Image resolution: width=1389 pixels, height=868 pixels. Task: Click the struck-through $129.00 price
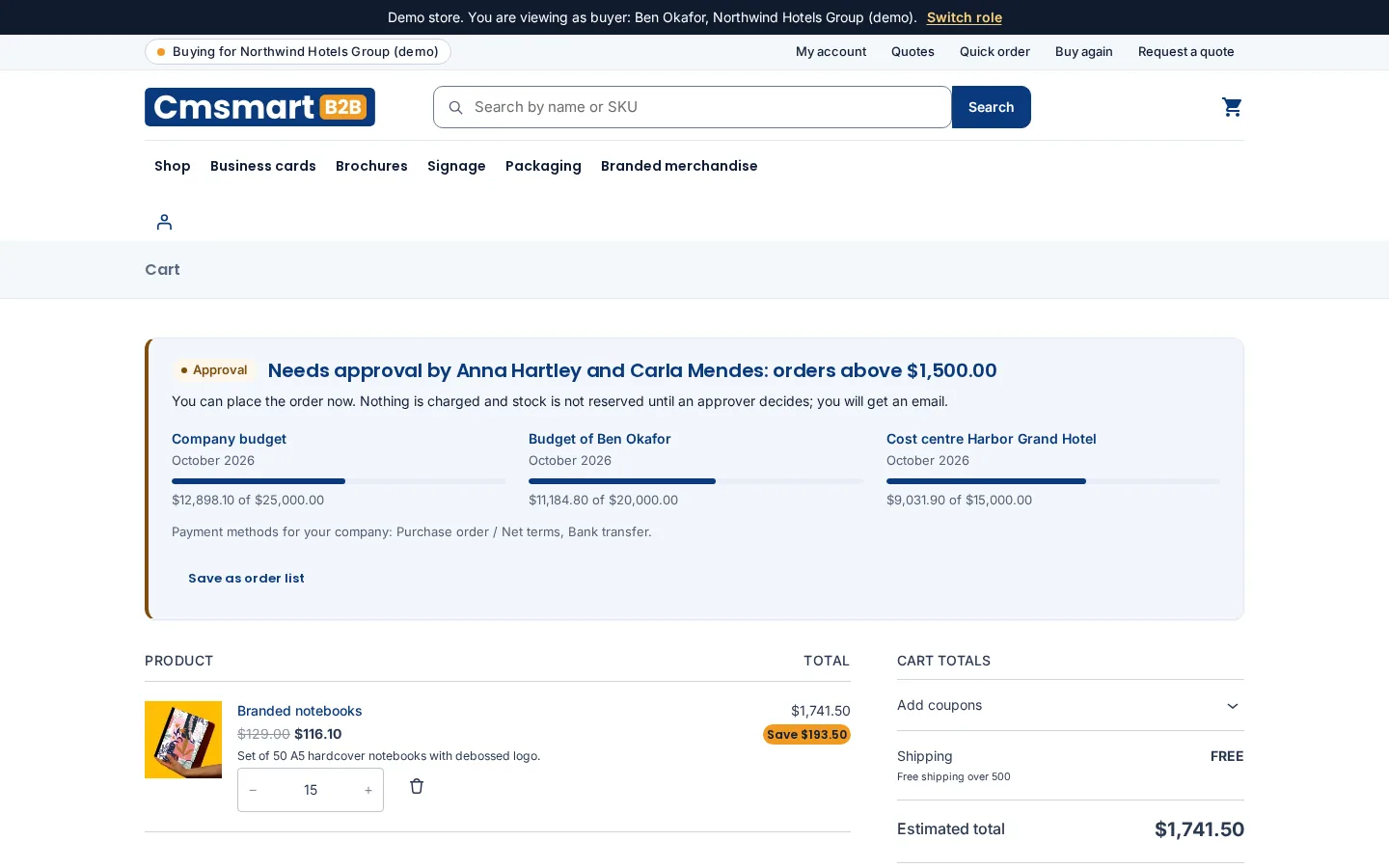coord(263,734)
